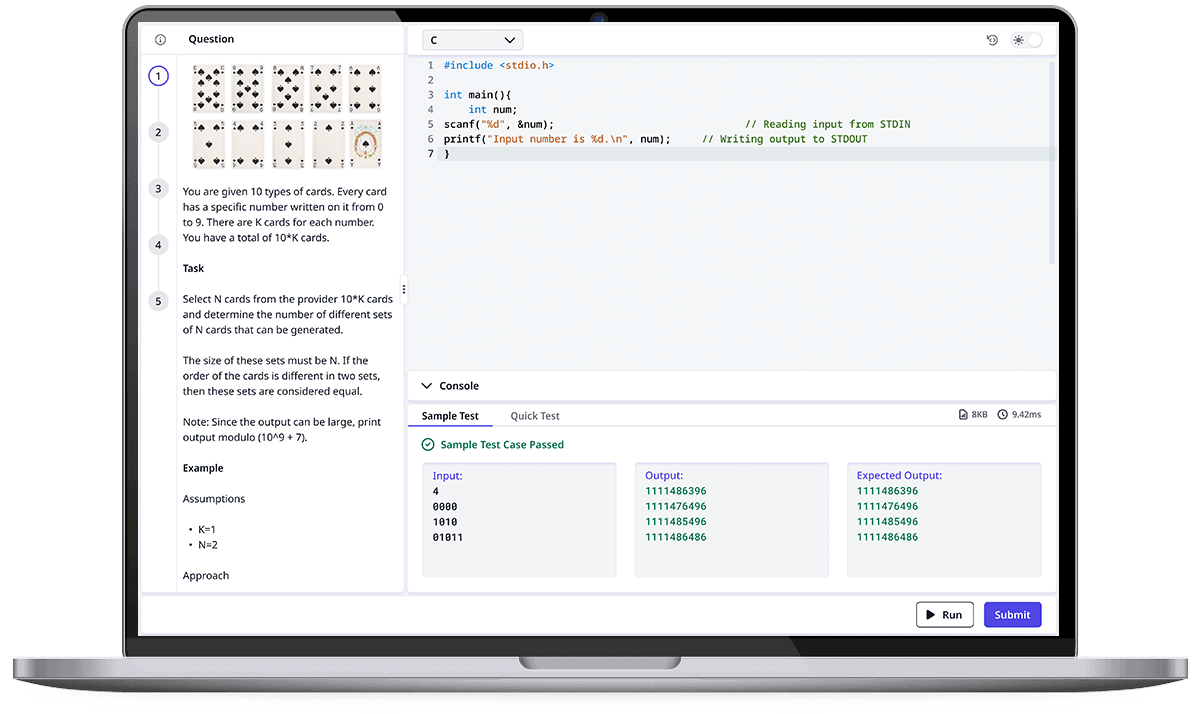The image size is (1200, 714).
Task: Select question number 5 in the sidebar
Action: [x=158, y=300]
